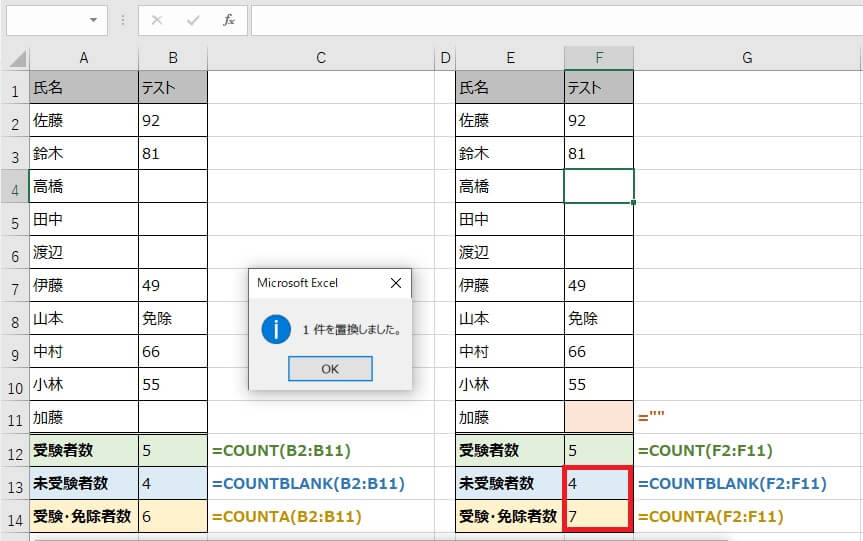Open the Name Box dropdown arrow

(x=93, y=20)
